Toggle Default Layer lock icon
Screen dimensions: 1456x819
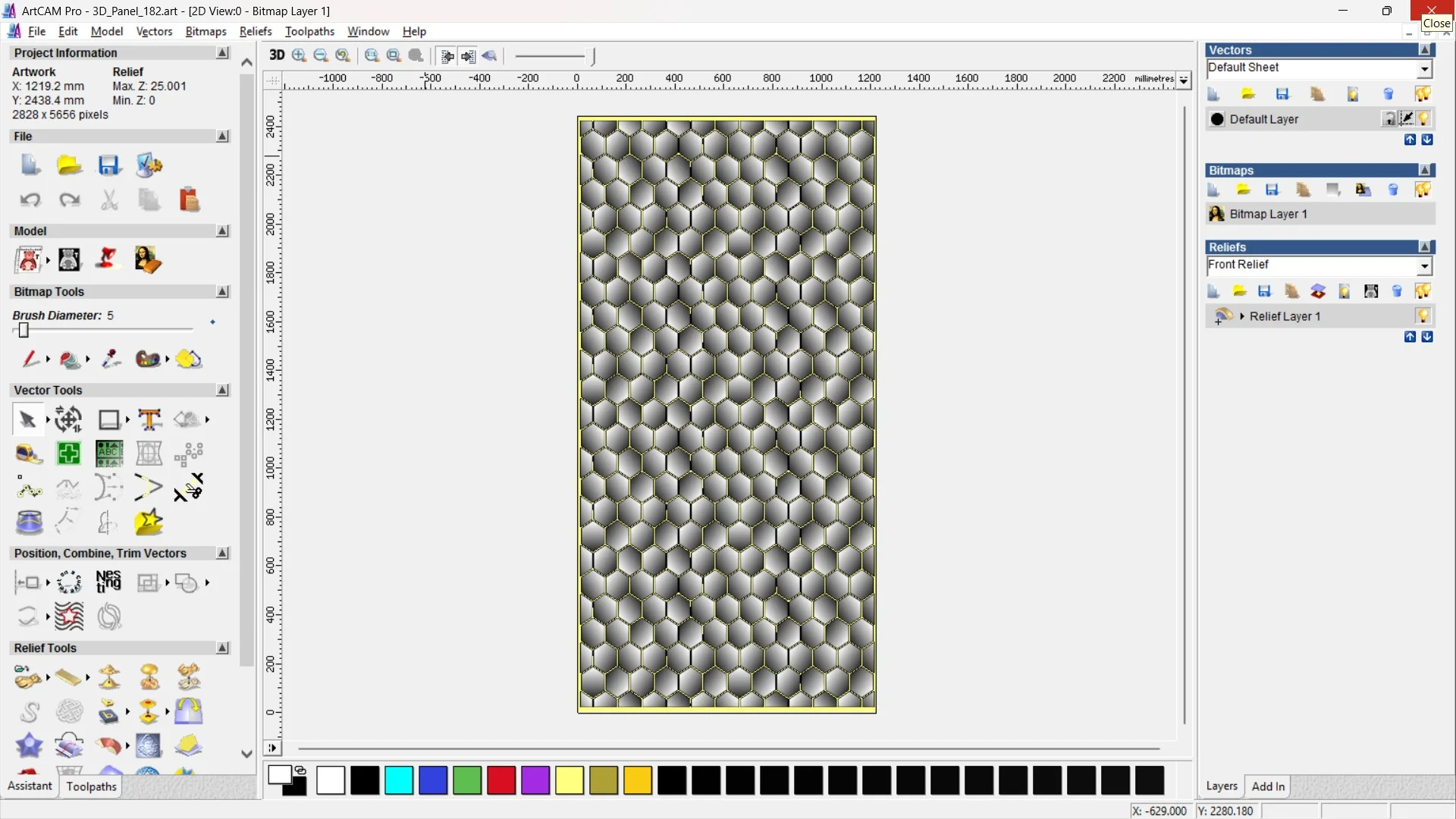(1389, 119)
